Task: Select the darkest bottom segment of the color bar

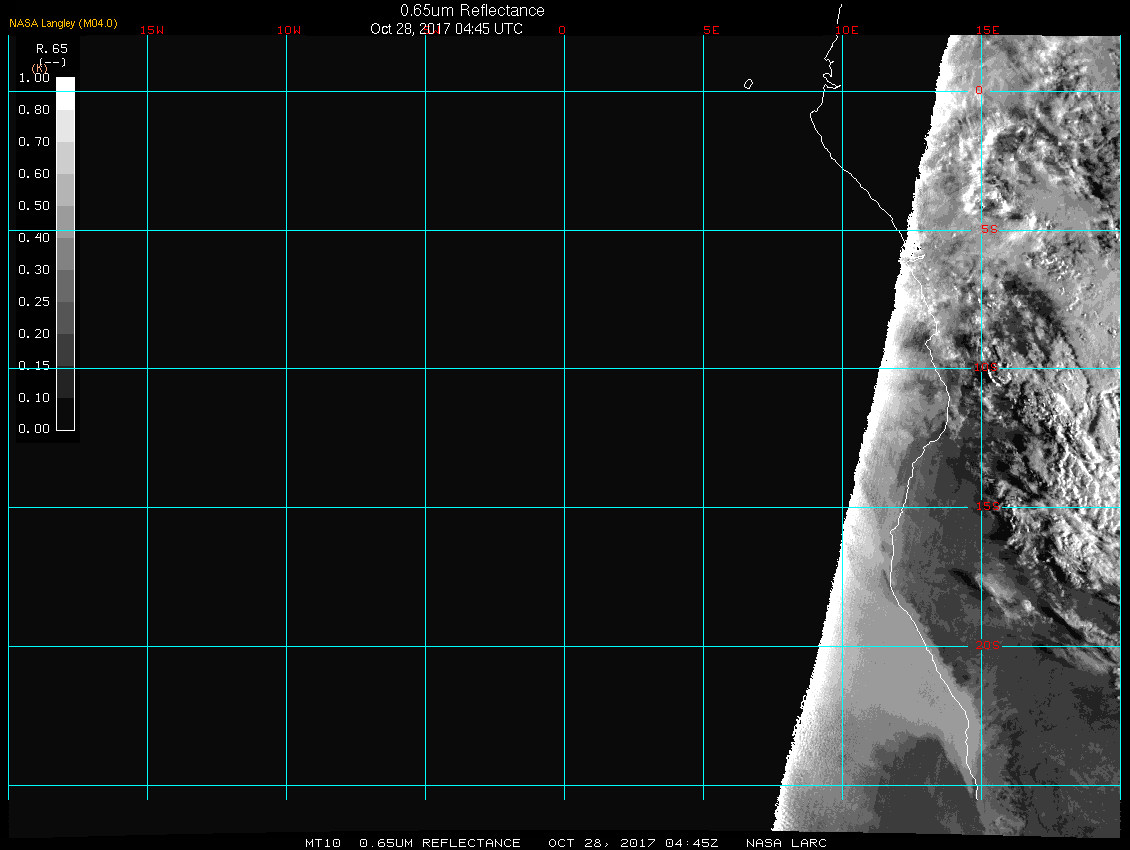Action: tap(65, 414)
